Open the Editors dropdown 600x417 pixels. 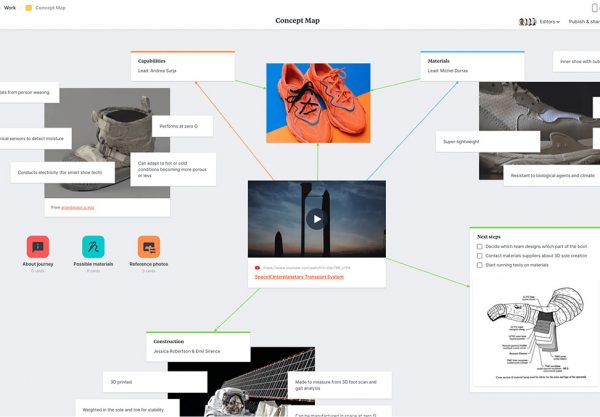[x=549, y=22]
